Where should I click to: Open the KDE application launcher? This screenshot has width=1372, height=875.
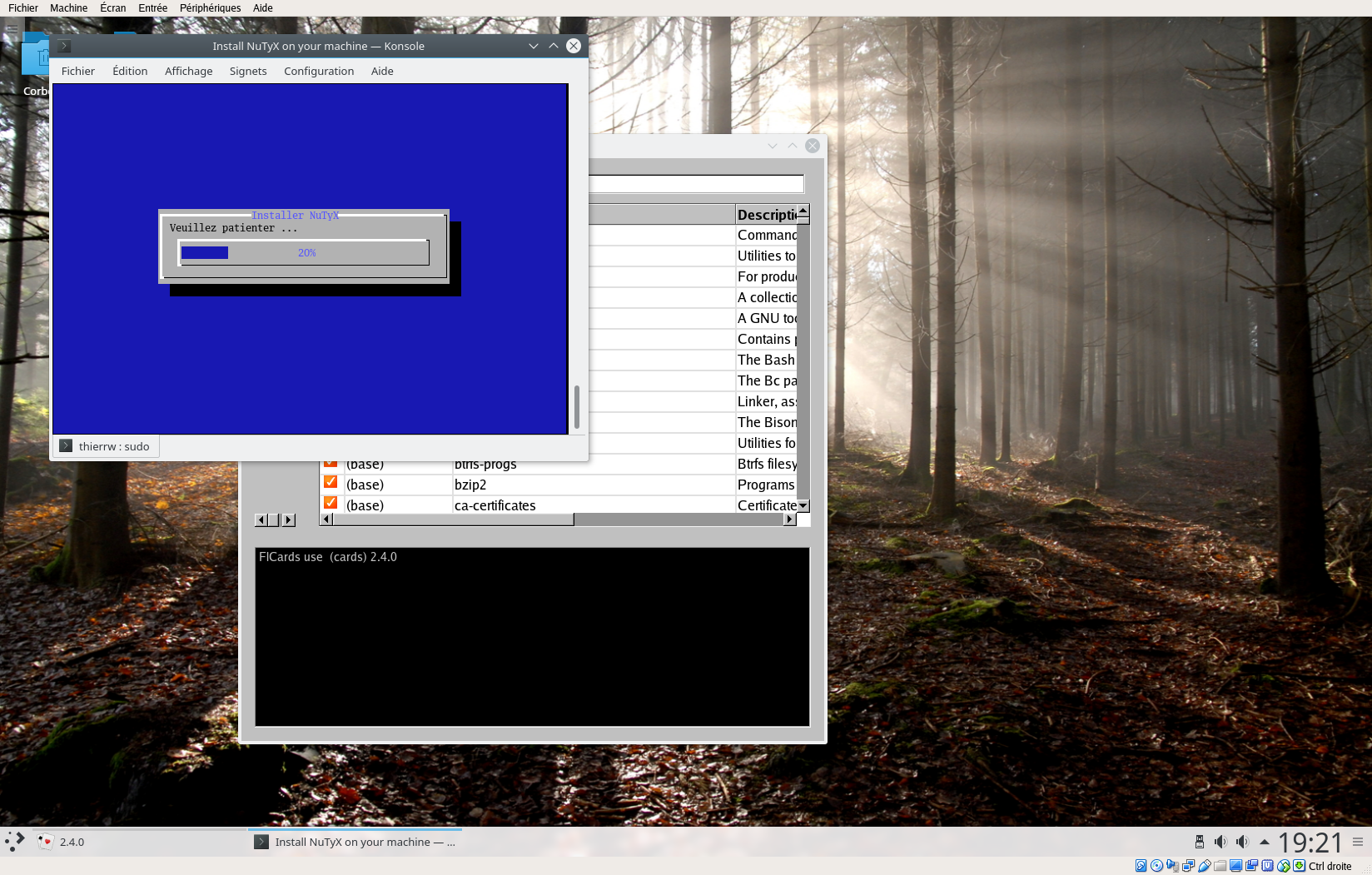click(14, 842)
